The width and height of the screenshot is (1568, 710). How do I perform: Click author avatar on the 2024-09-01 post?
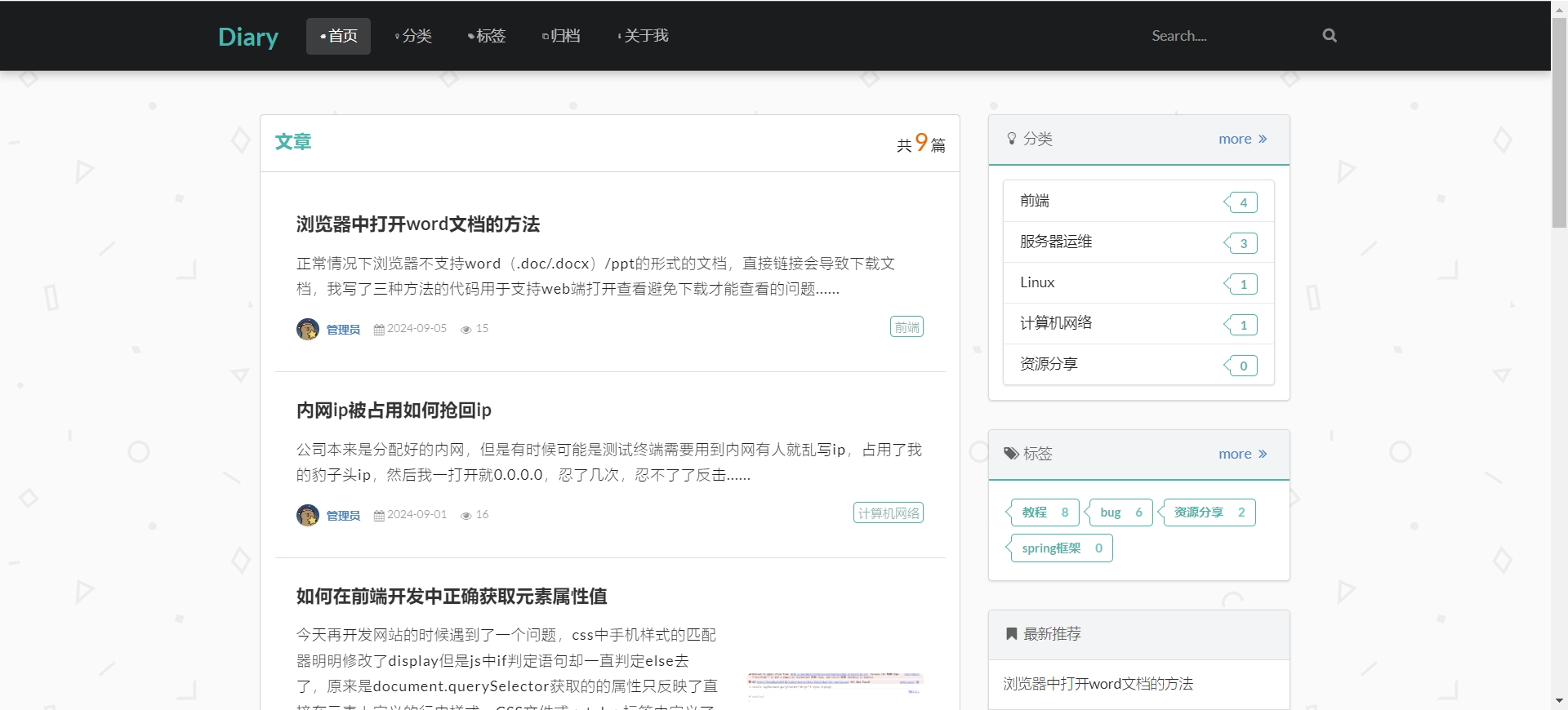(x=308, y=515)
